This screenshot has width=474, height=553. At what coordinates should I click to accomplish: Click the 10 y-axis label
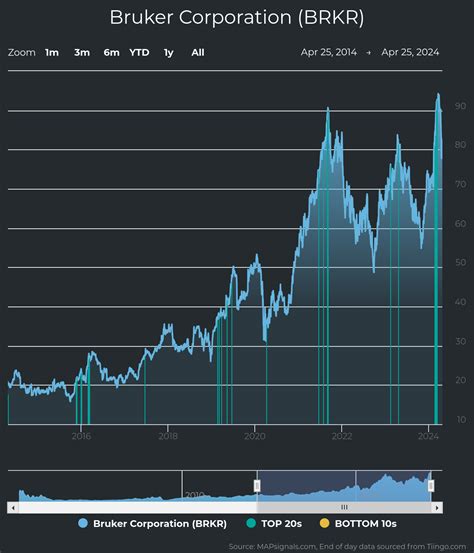click(461, 420)
